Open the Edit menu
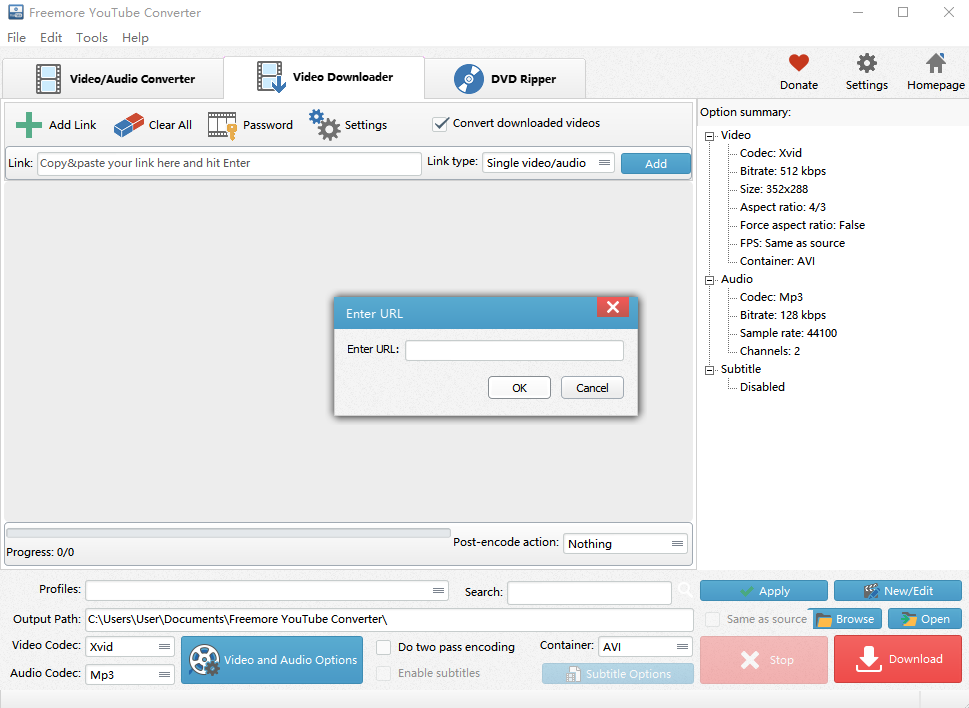 click(x=51, y=38)
